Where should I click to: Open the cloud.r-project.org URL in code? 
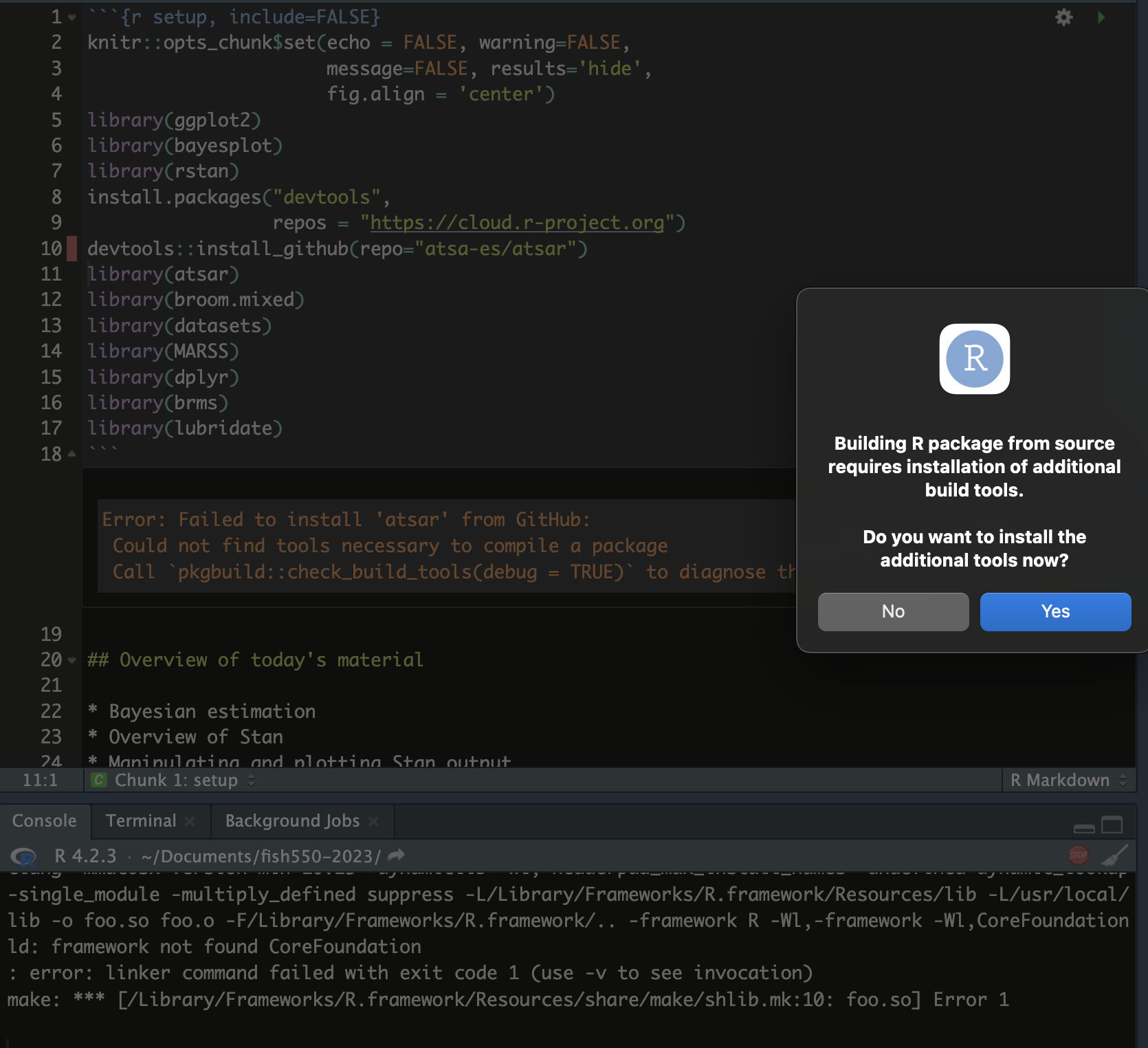click(517, 223)
